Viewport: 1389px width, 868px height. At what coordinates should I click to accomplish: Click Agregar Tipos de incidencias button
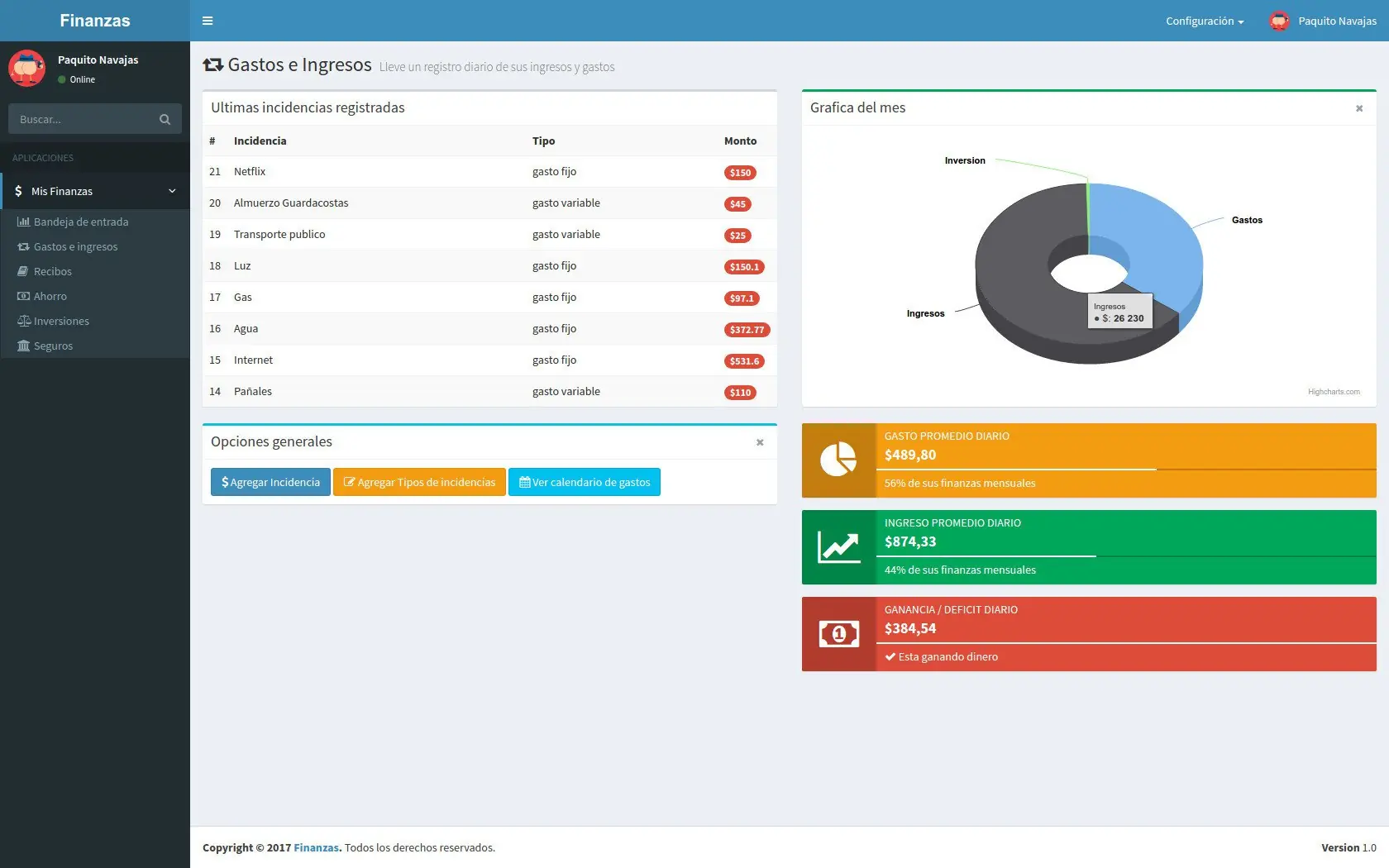point(419,482)
